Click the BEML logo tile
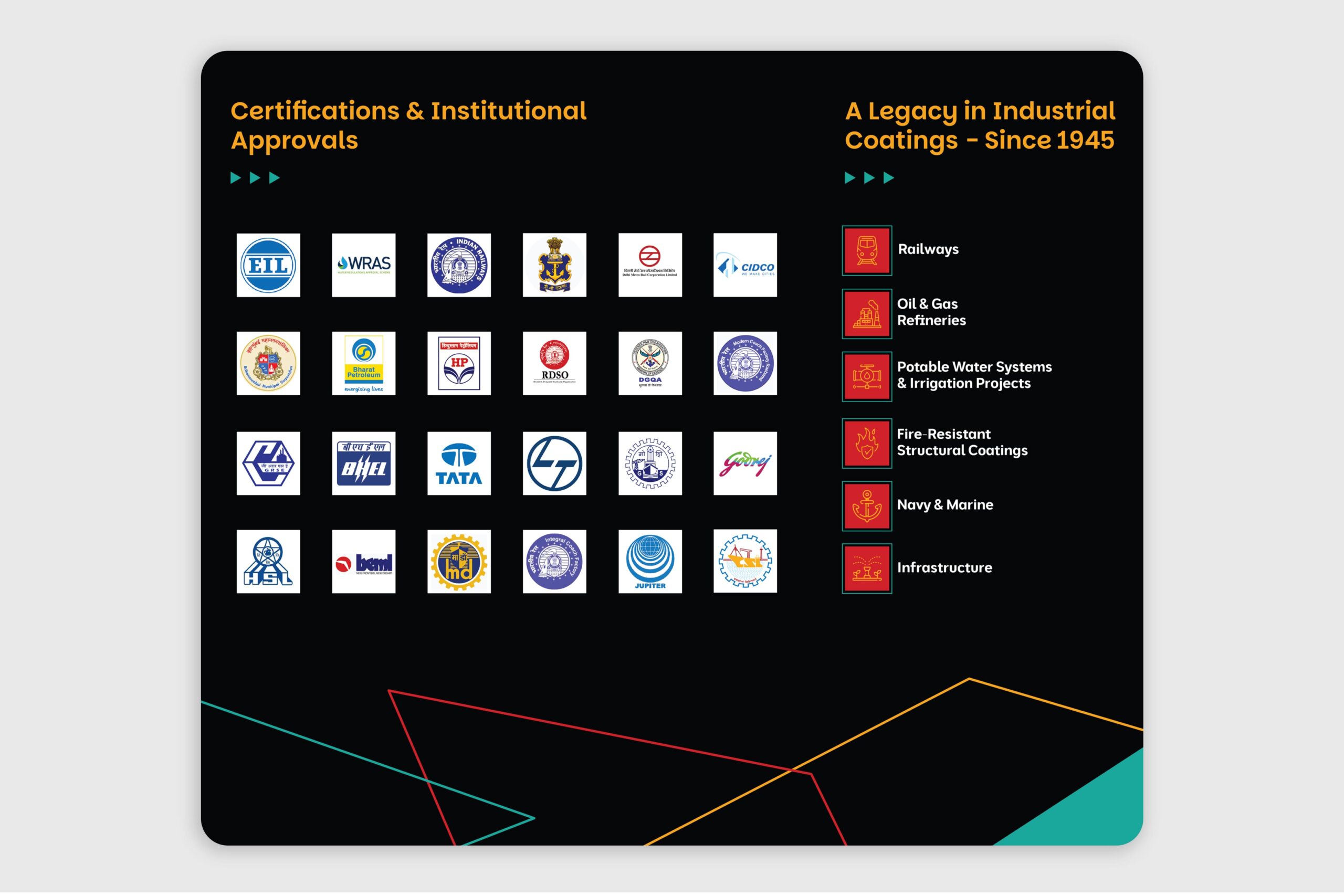Screen dimensions: 1344x896 [x=363, y=561]
